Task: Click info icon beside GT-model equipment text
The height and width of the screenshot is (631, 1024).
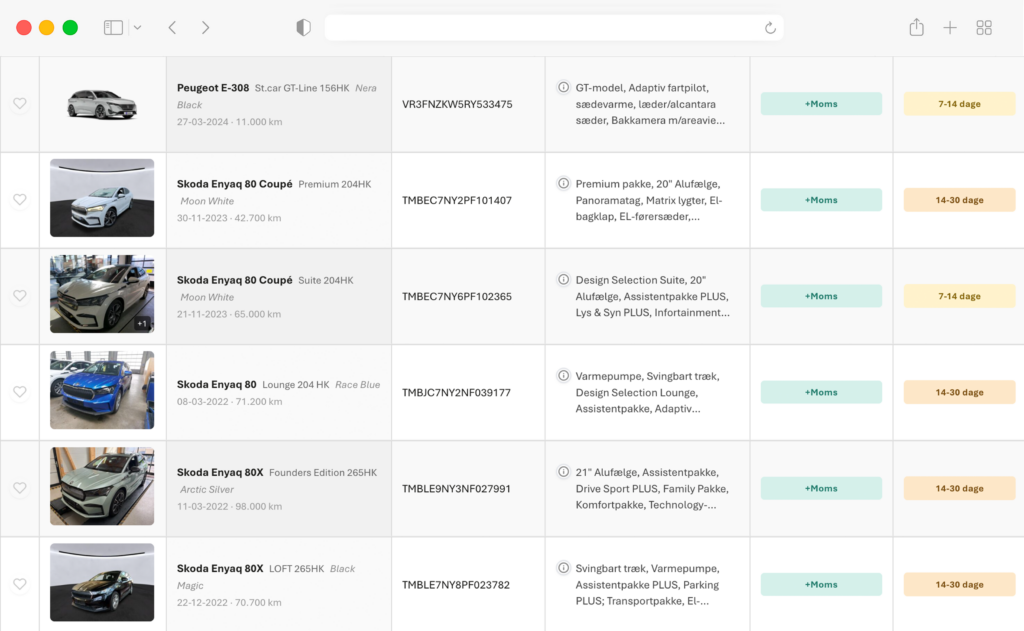Action: tap(563, 88)
